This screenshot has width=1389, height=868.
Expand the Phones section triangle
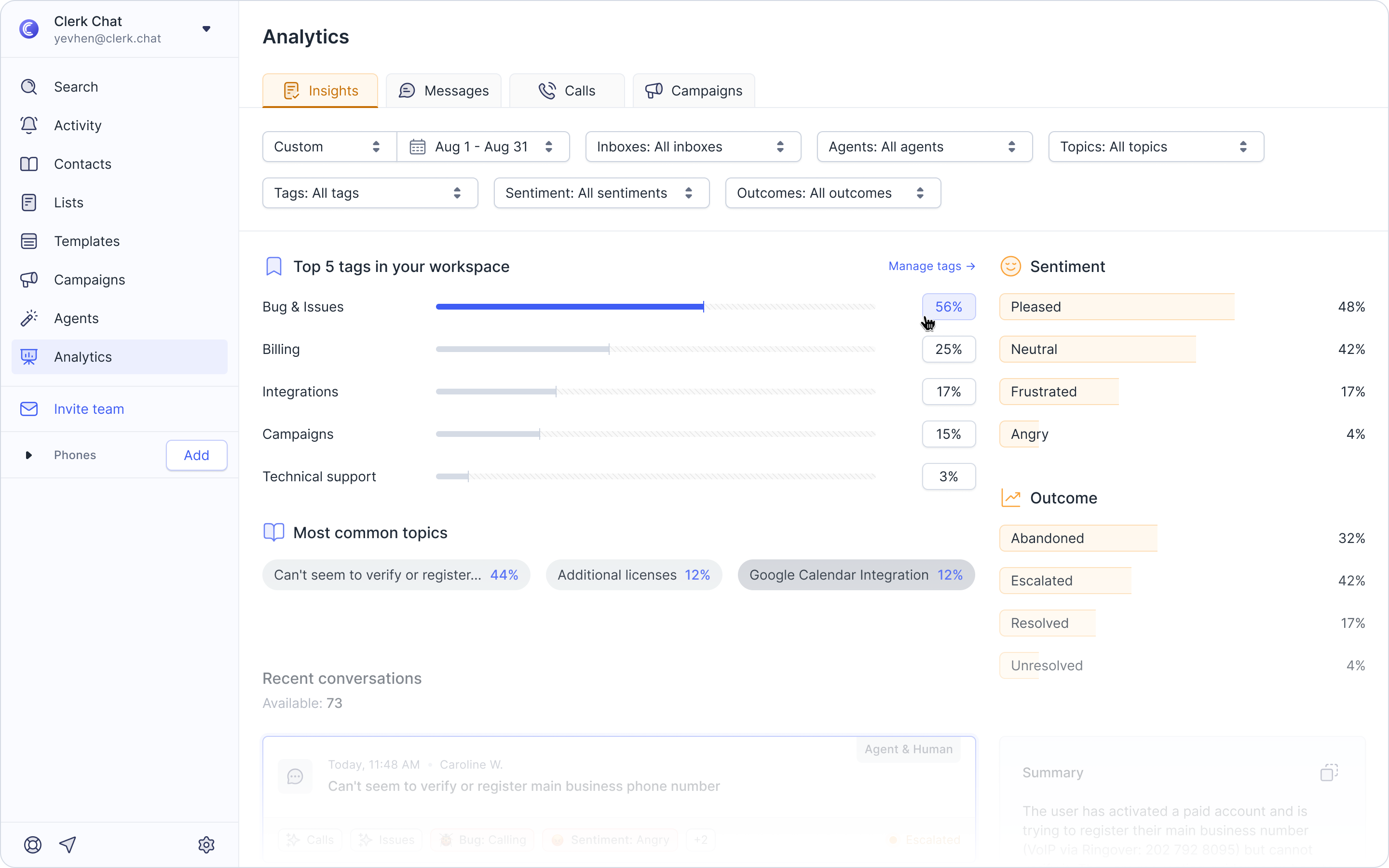pyautogui.click(x=29, y=455)
